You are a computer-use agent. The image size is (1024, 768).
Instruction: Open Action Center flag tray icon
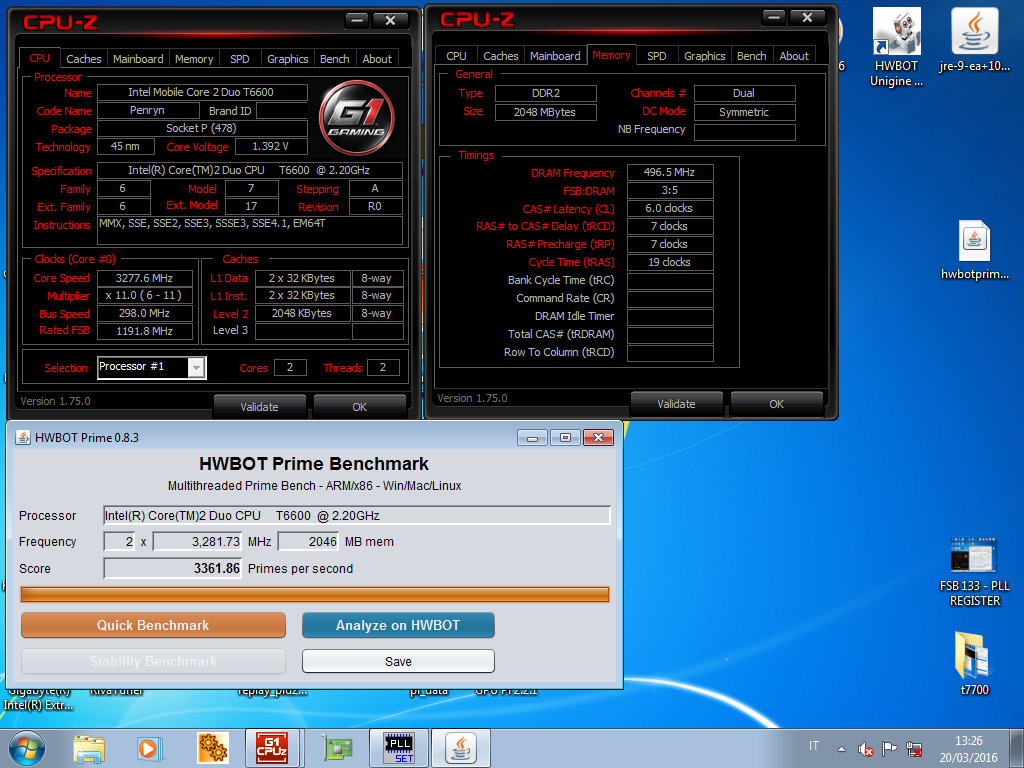pyautogui.click(x=889, y=749)
